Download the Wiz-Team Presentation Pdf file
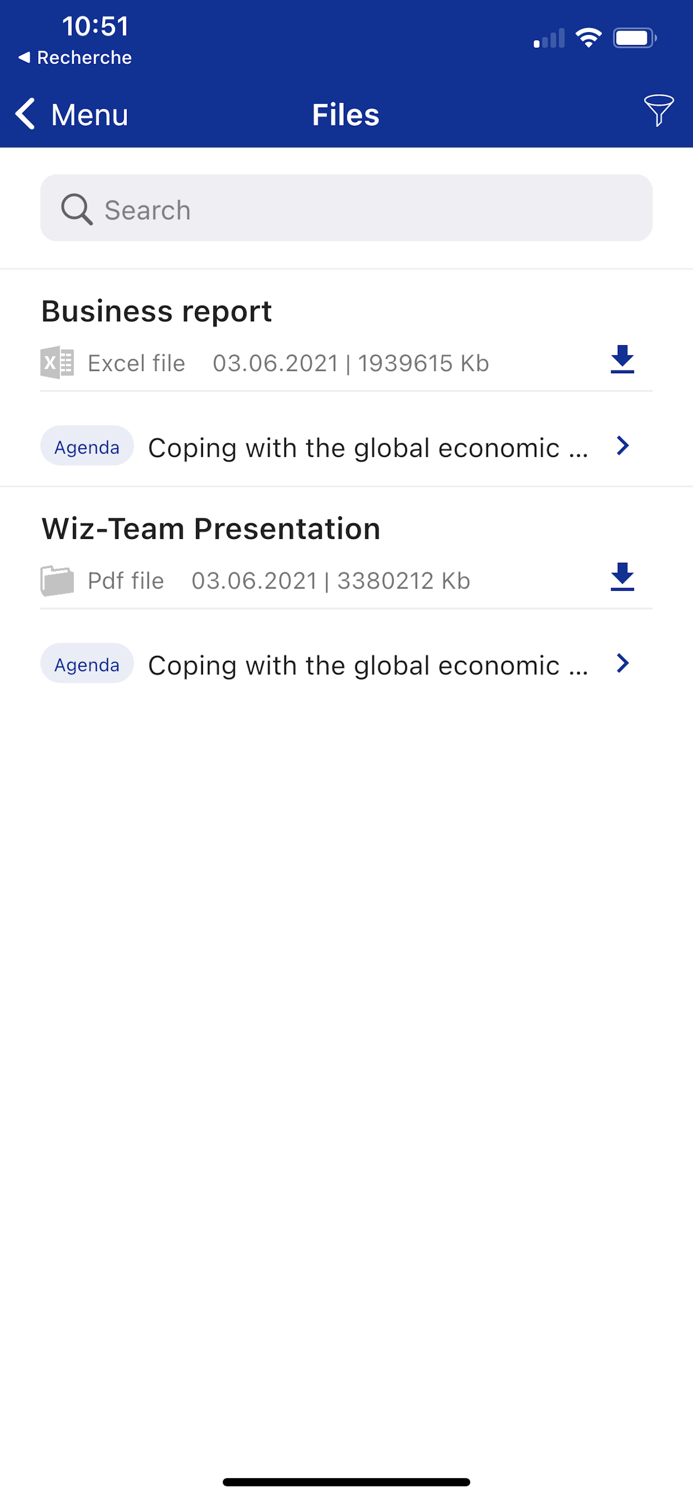 [622, 577]
